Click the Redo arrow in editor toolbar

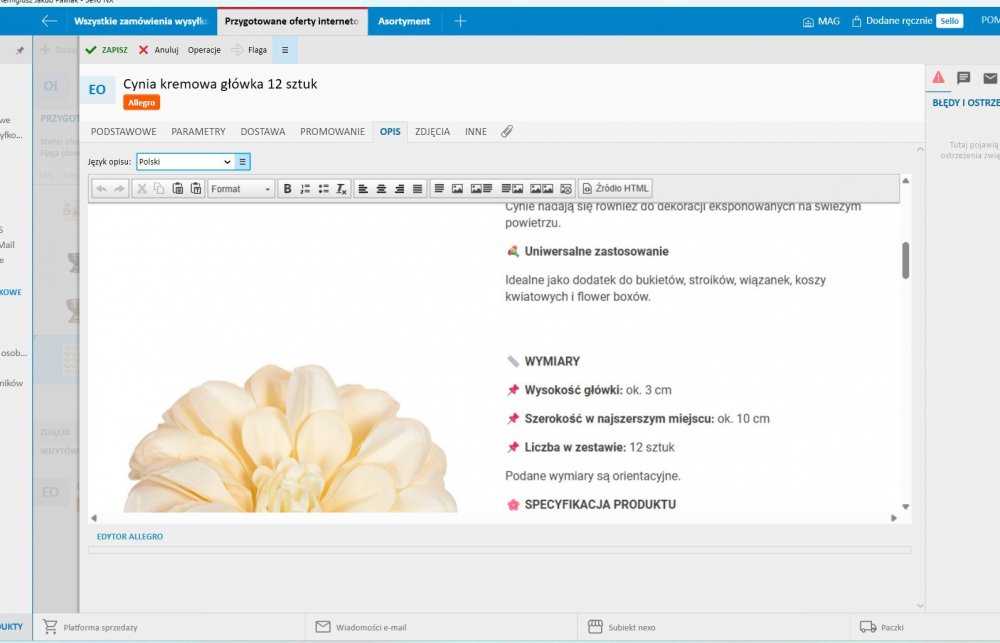pyautogui.click(x=119, y=189)
